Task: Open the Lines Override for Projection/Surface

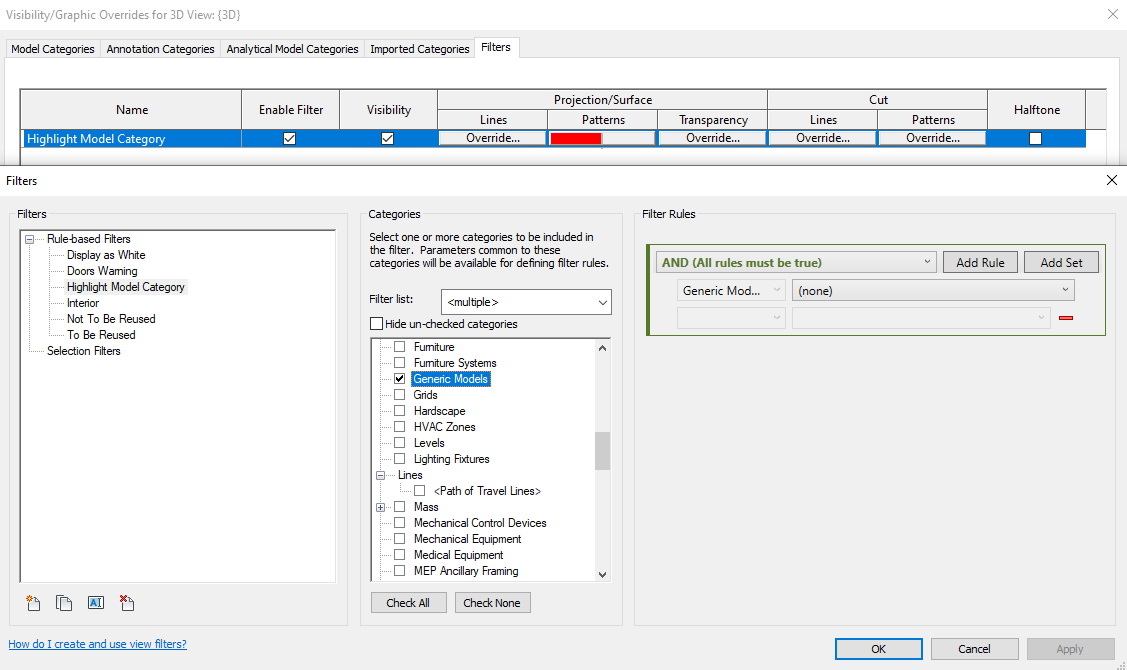Action: click(x=491, y=137)
